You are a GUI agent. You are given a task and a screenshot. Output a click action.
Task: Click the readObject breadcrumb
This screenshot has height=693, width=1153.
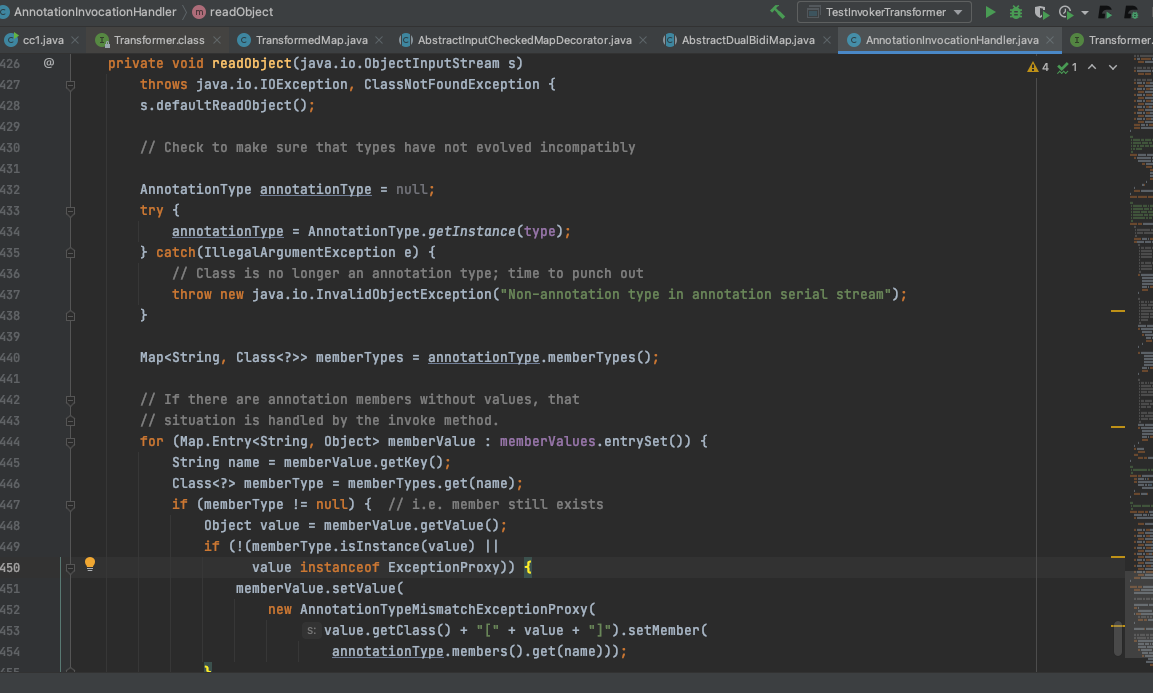click(x=241, y=12)
